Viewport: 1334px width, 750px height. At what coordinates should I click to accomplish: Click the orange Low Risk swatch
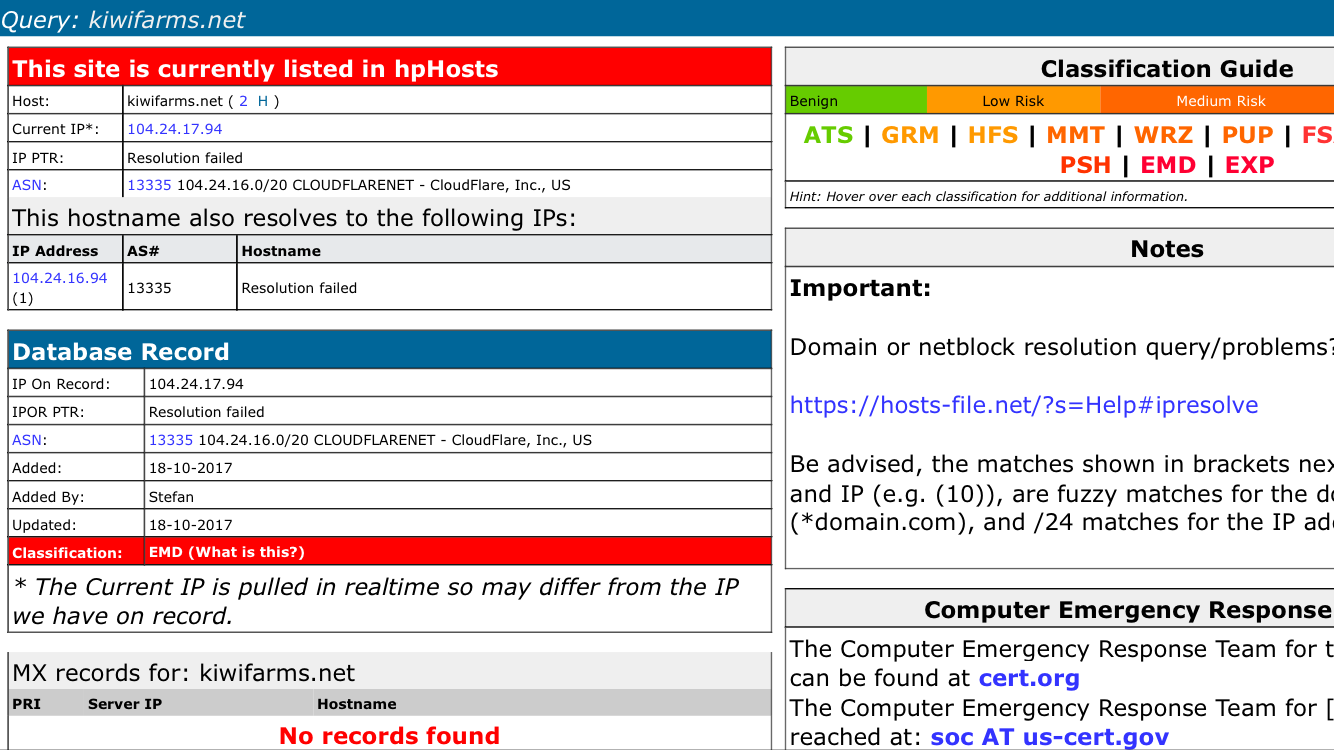(1014, 101)
